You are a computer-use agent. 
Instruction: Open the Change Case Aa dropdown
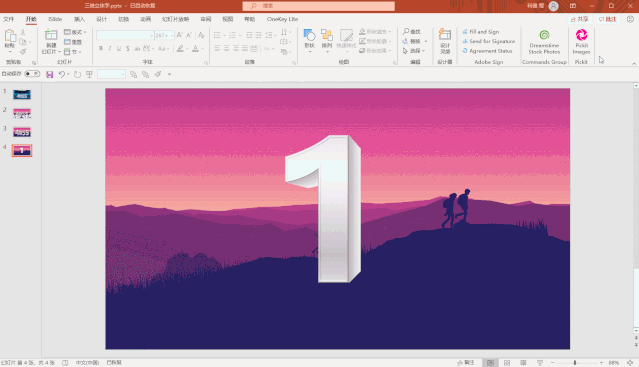(x=163, y=48)
